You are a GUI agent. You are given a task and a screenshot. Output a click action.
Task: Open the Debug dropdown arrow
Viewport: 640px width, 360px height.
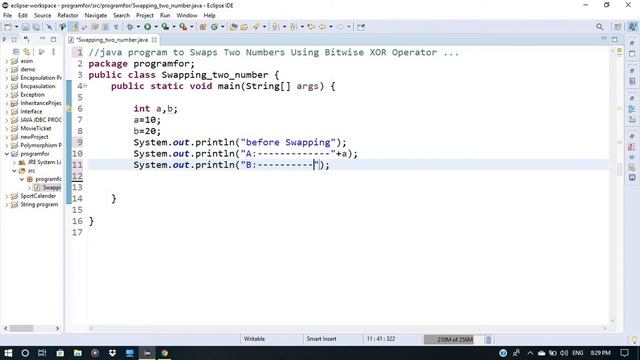pyautogui.click(x=138, y=27)
